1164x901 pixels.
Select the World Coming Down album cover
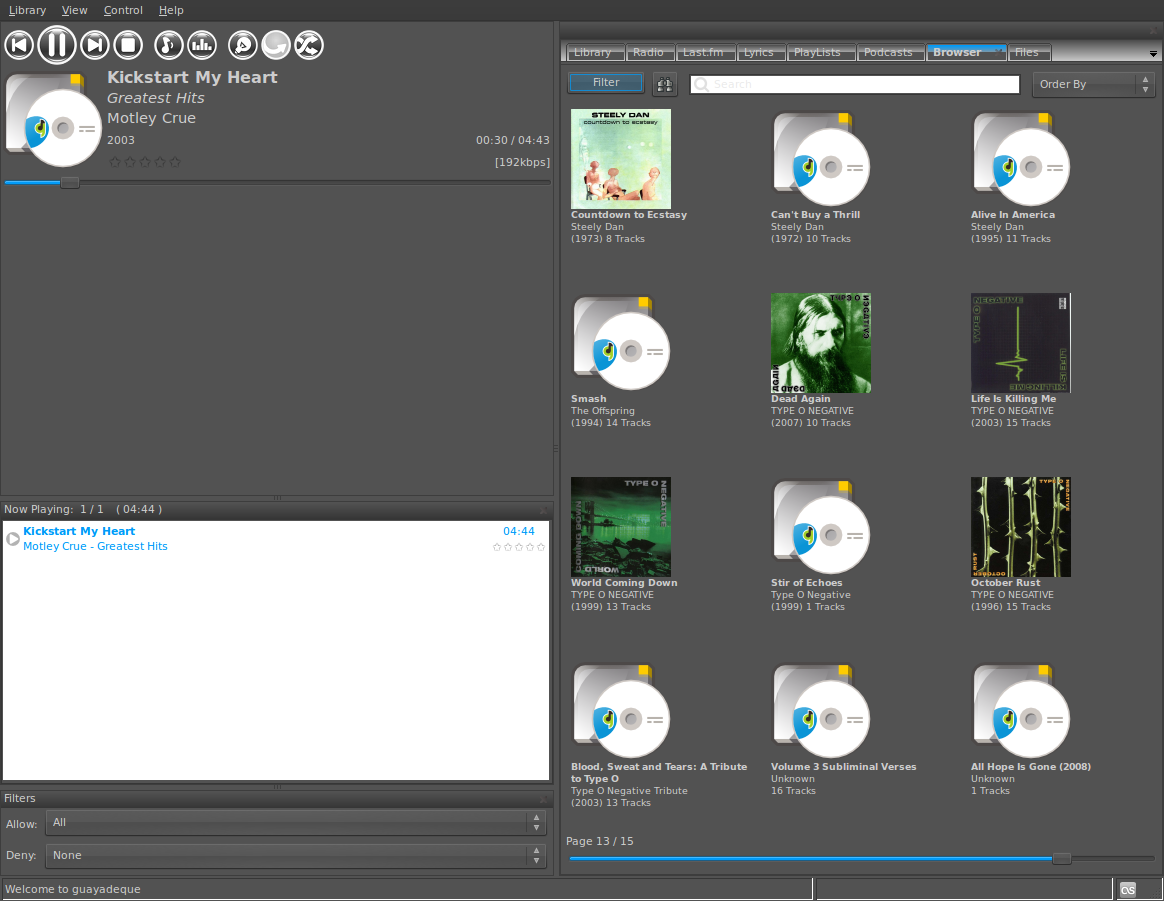click(x=620, y=526)
